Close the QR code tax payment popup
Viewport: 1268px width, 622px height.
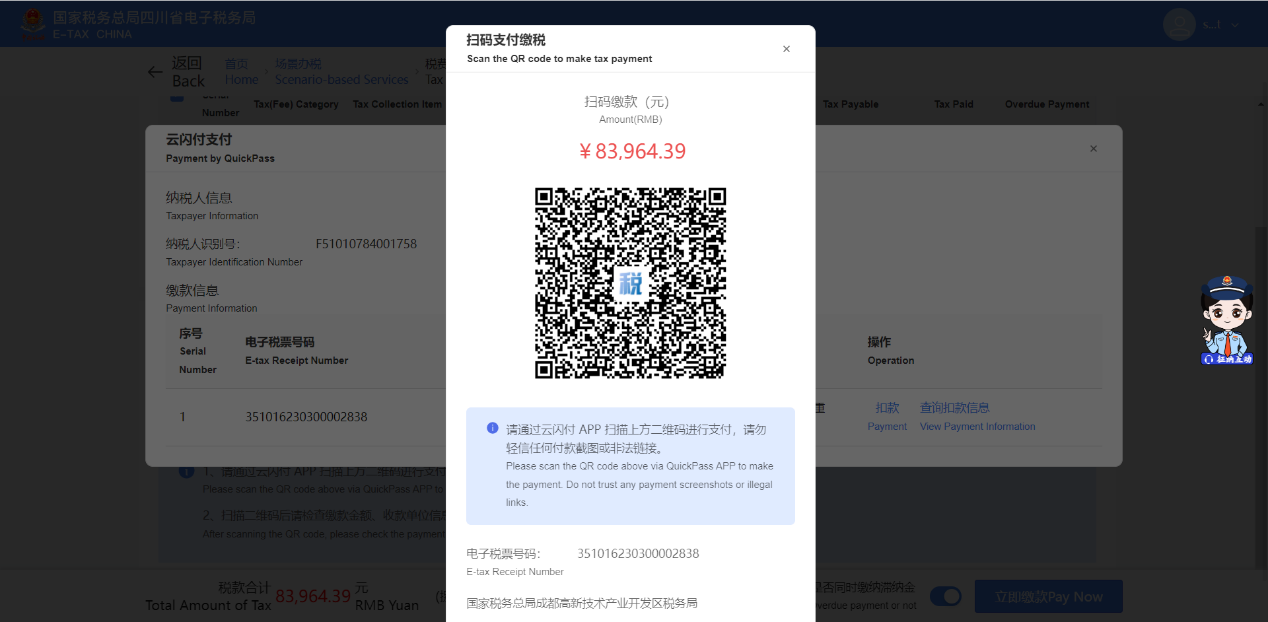click(x=786, y=49)
